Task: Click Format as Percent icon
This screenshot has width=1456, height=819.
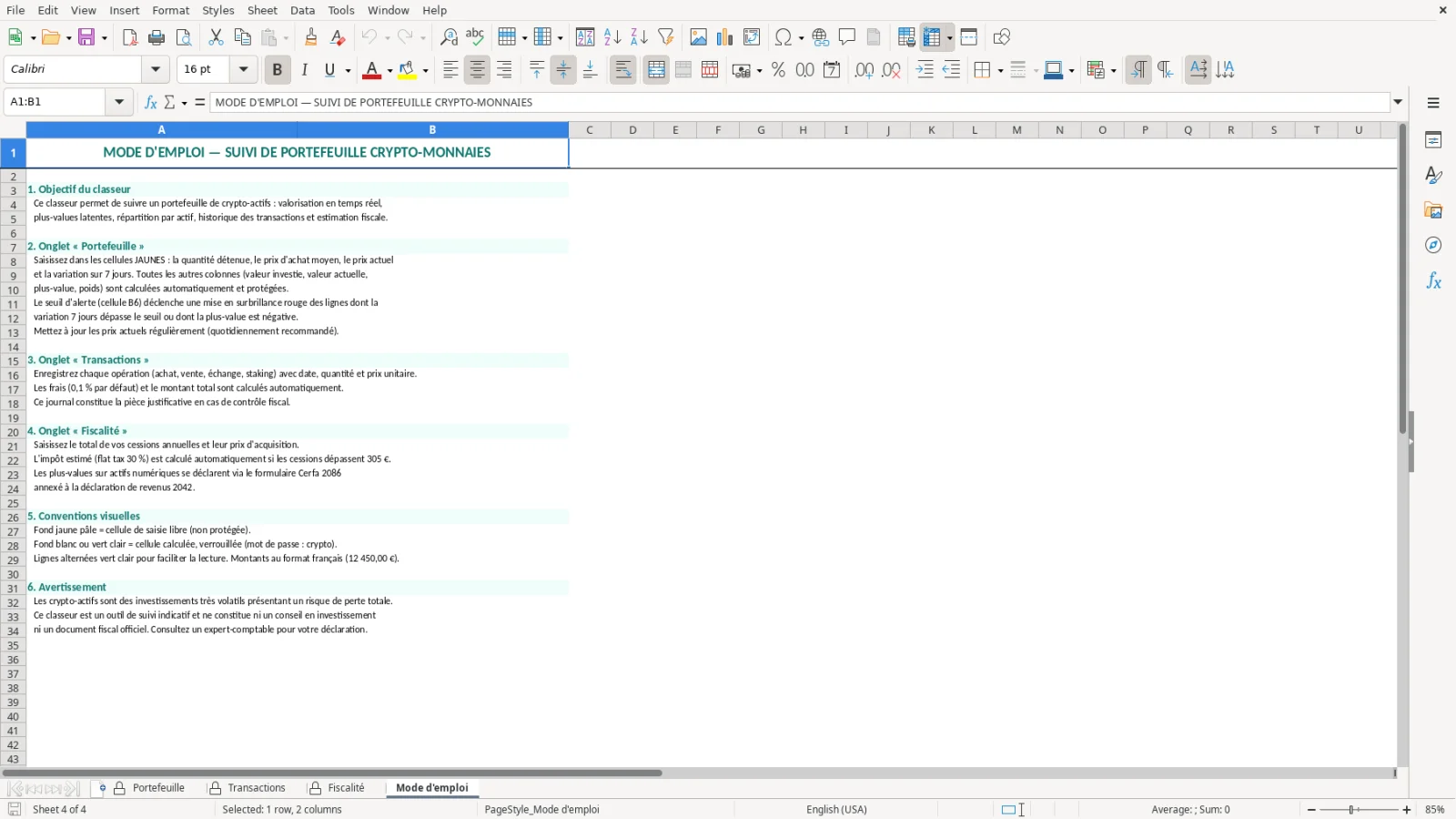Action: pyautogui.click(x=778, y=70)
